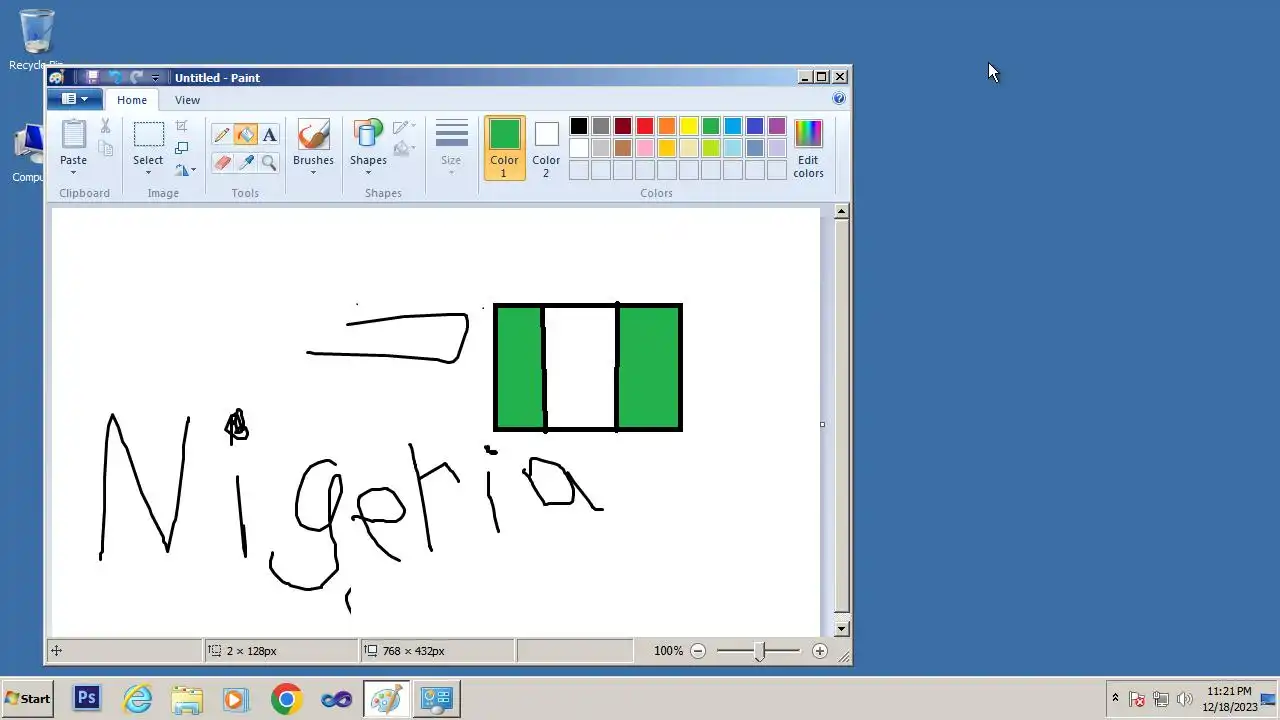Click the Crop icon in Image group
The width and height of the screenshot is (1280, 720).
pyautogui.click(x=181, y=126)
